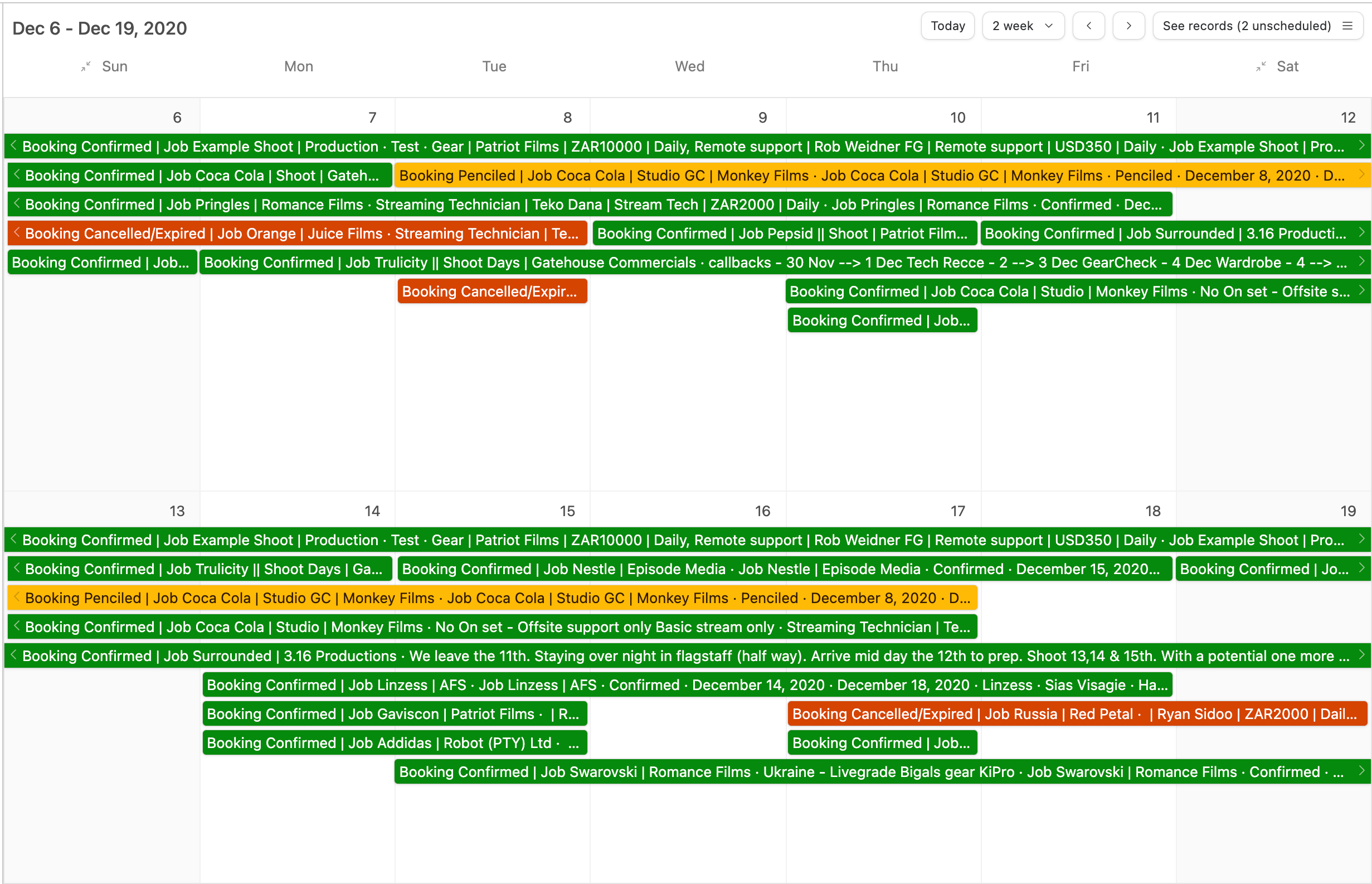
Task: Go to previous period with left chevron
Action: tap(1088, 26)
